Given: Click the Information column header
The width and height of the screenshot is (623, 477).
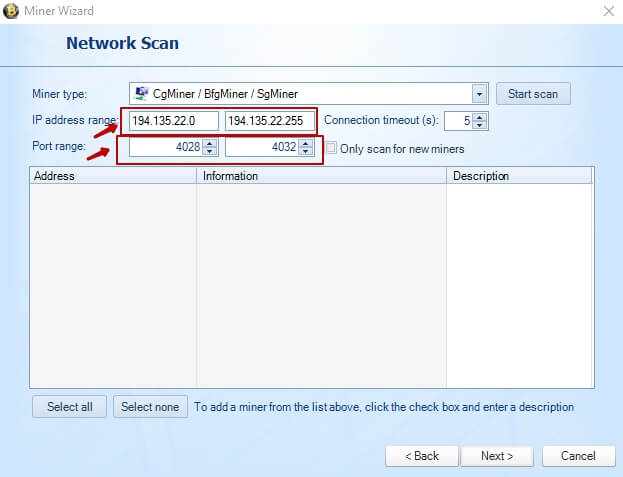Looking at the screenshot, I should (x=321, y=176).
